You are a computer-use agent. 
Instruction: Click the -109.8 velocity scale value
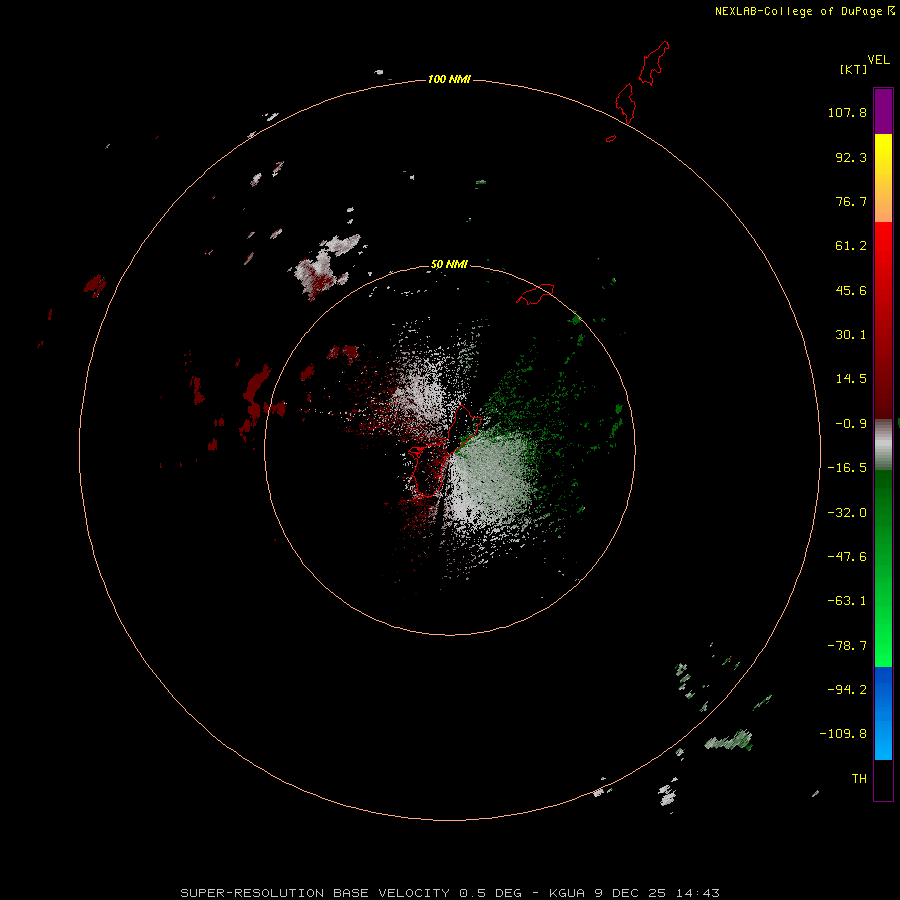coord(843,734)
